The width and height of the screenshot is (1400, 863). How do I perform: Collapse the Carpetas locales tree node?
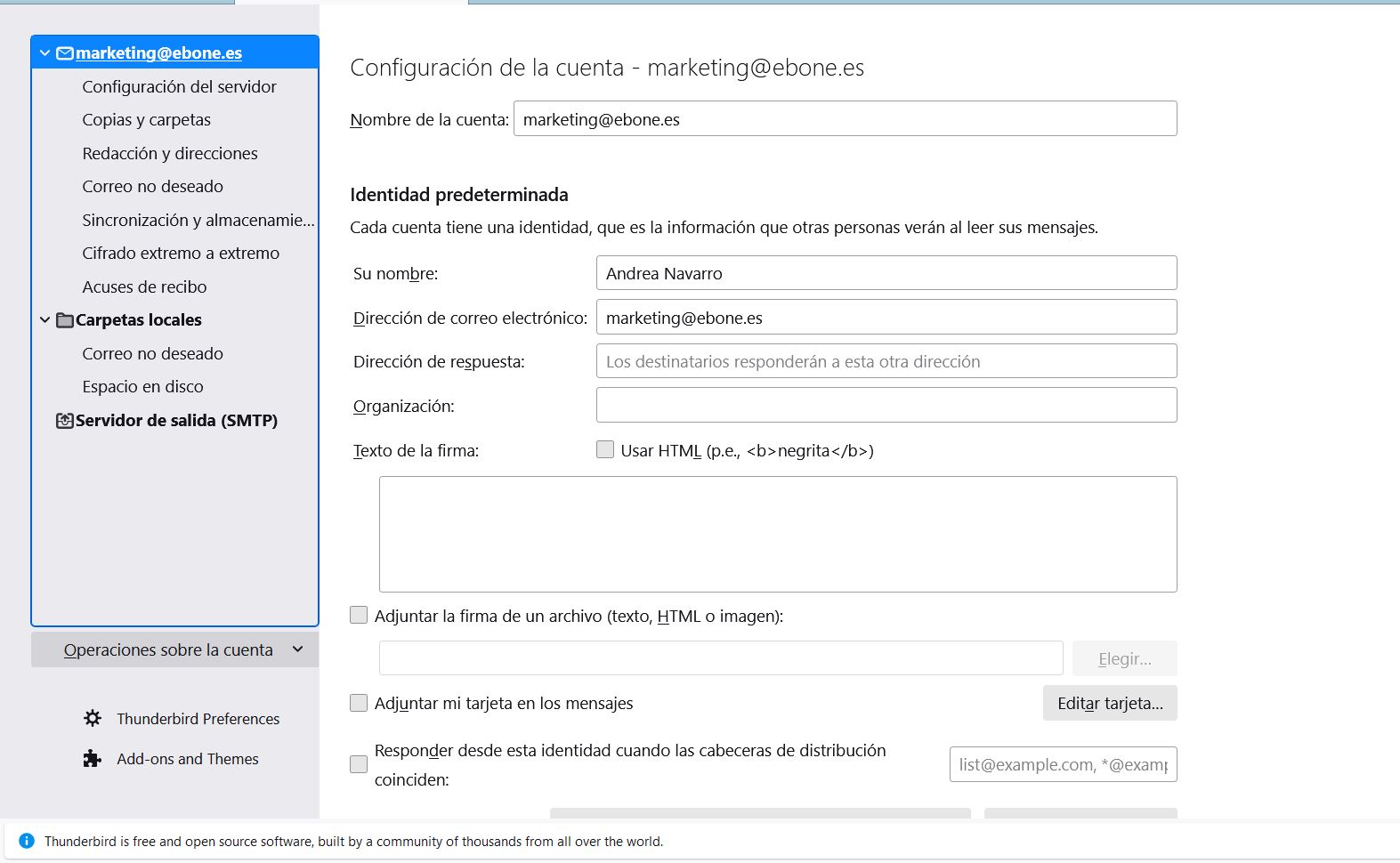45,320
